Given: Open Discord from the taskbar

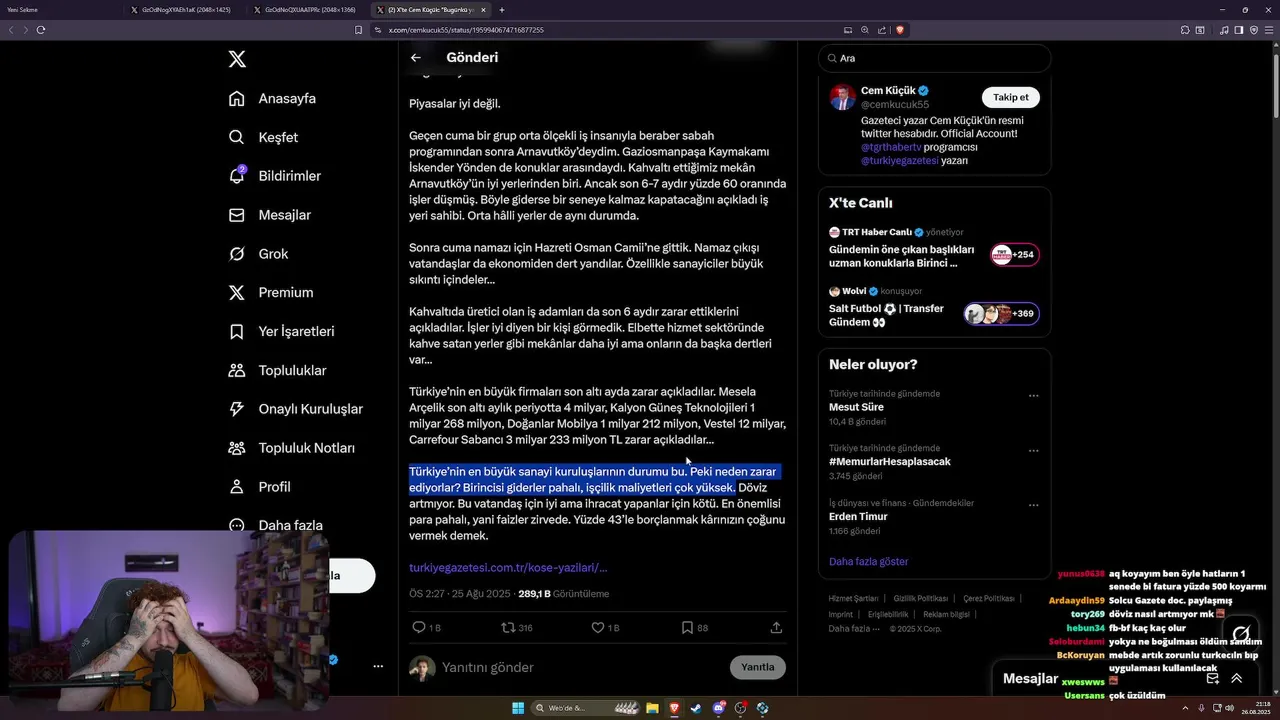Looking at the screenshot, I should click(719, 708).
